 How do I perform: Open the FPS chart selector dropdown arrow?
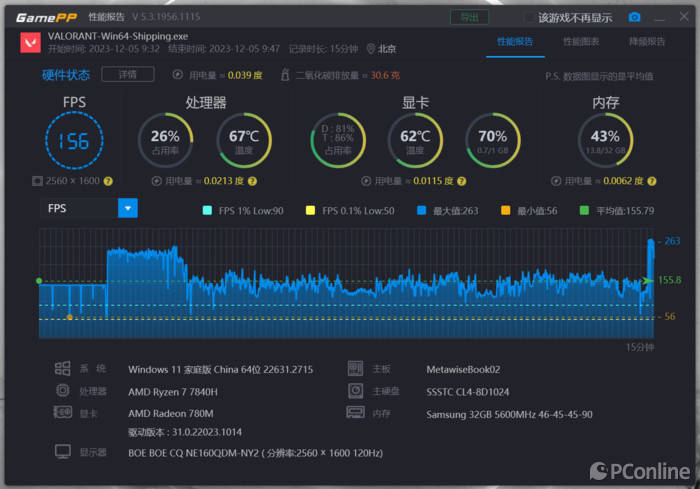(x=128, y=208)
